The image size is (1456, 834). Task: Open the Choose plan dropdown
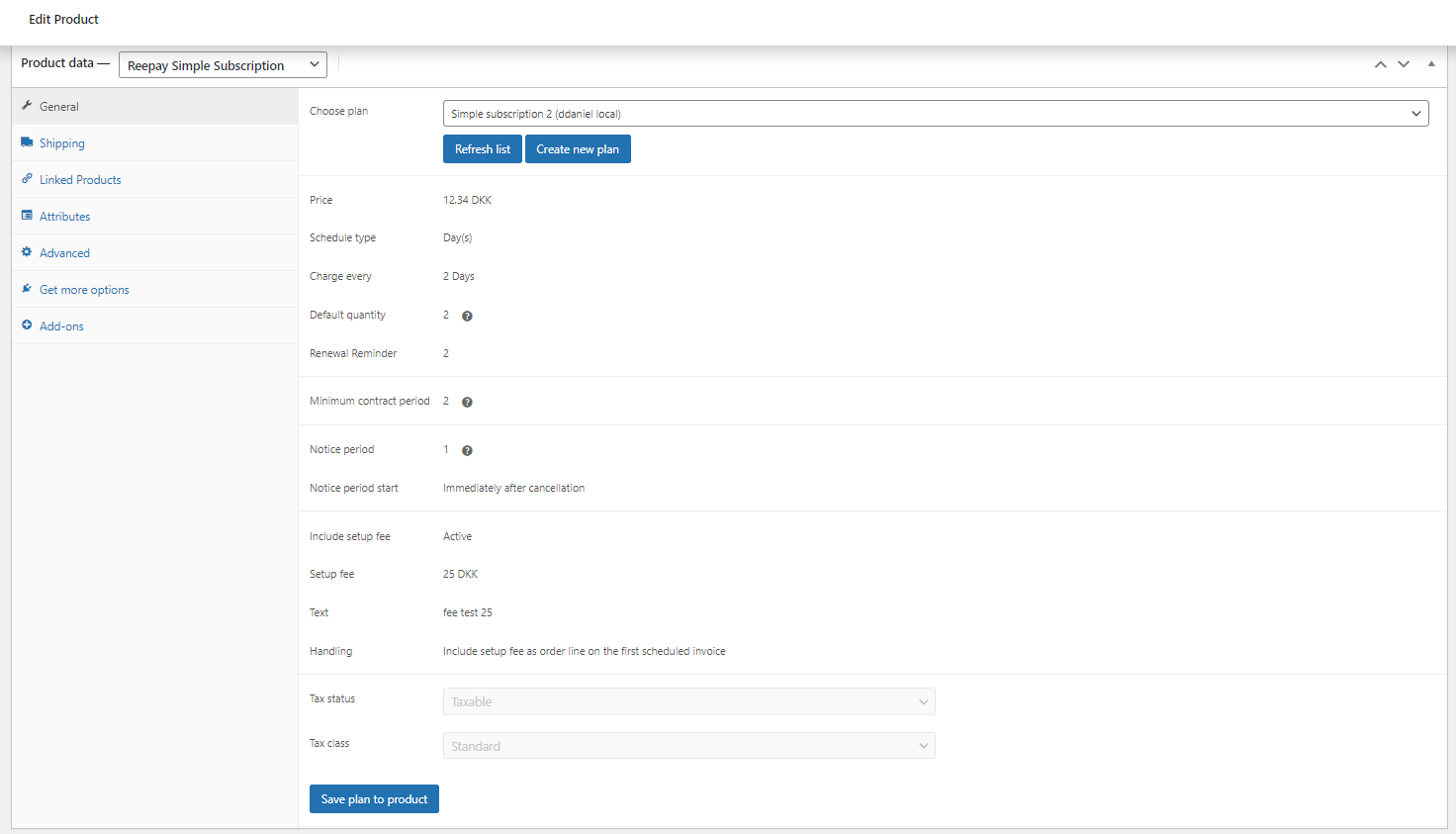pos(935,113)
